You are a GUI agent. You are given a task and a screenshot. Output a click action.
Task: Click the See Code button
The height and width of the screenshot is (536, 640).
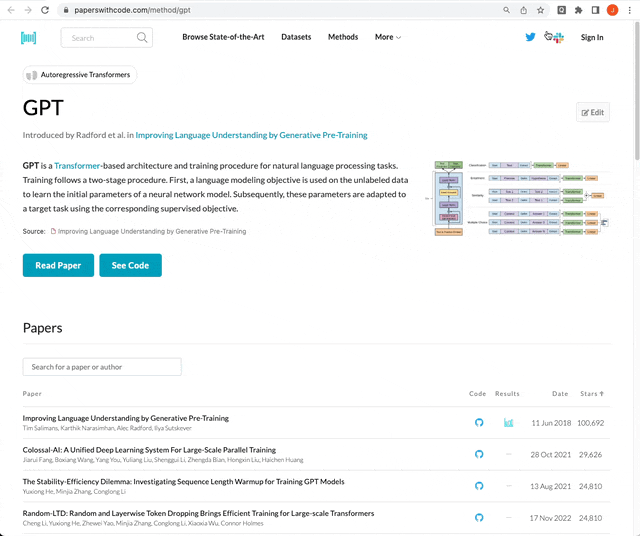(x=131, y=265)
